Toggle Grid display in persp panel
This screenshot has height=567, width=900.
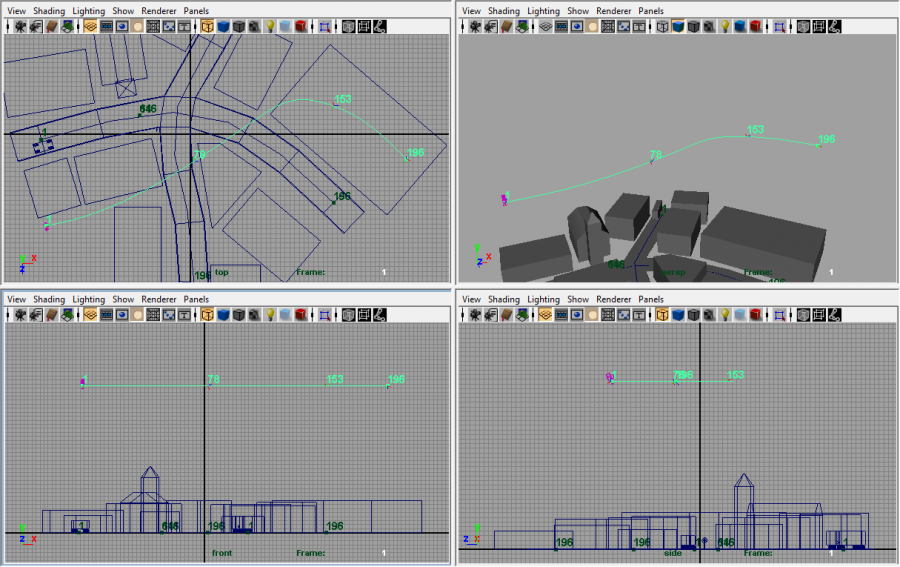click(545, 26)
